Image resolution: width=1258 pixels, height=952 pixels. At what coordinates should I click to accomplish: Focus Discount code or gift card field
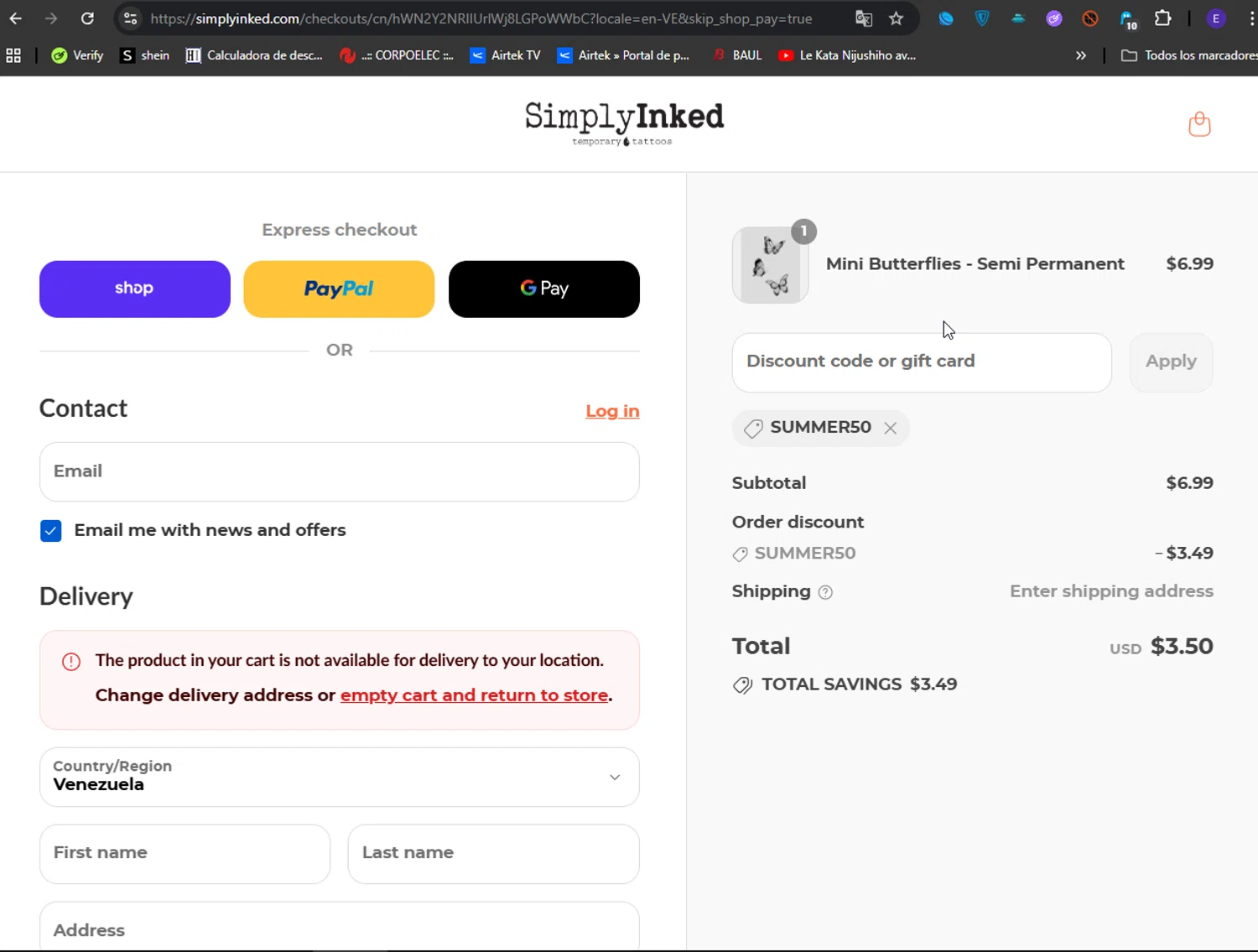click(922, 362)
